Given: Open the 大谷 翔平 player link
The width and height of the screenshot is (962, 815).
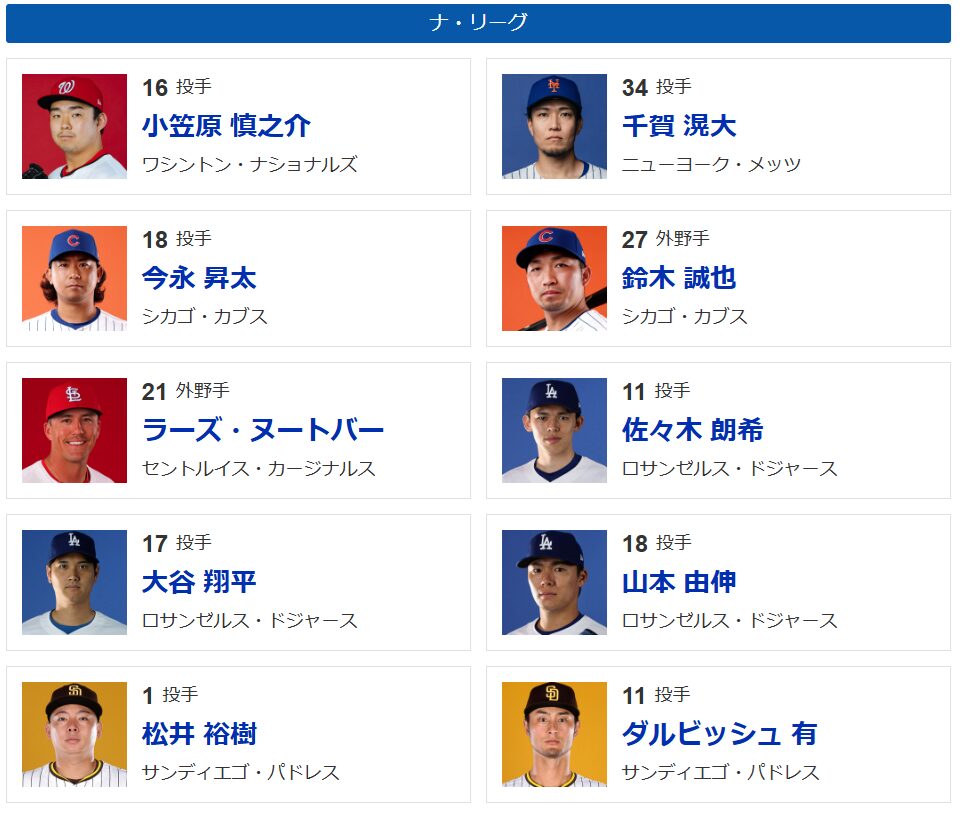Looking at the screenshot, I should [x=199, y=582].
